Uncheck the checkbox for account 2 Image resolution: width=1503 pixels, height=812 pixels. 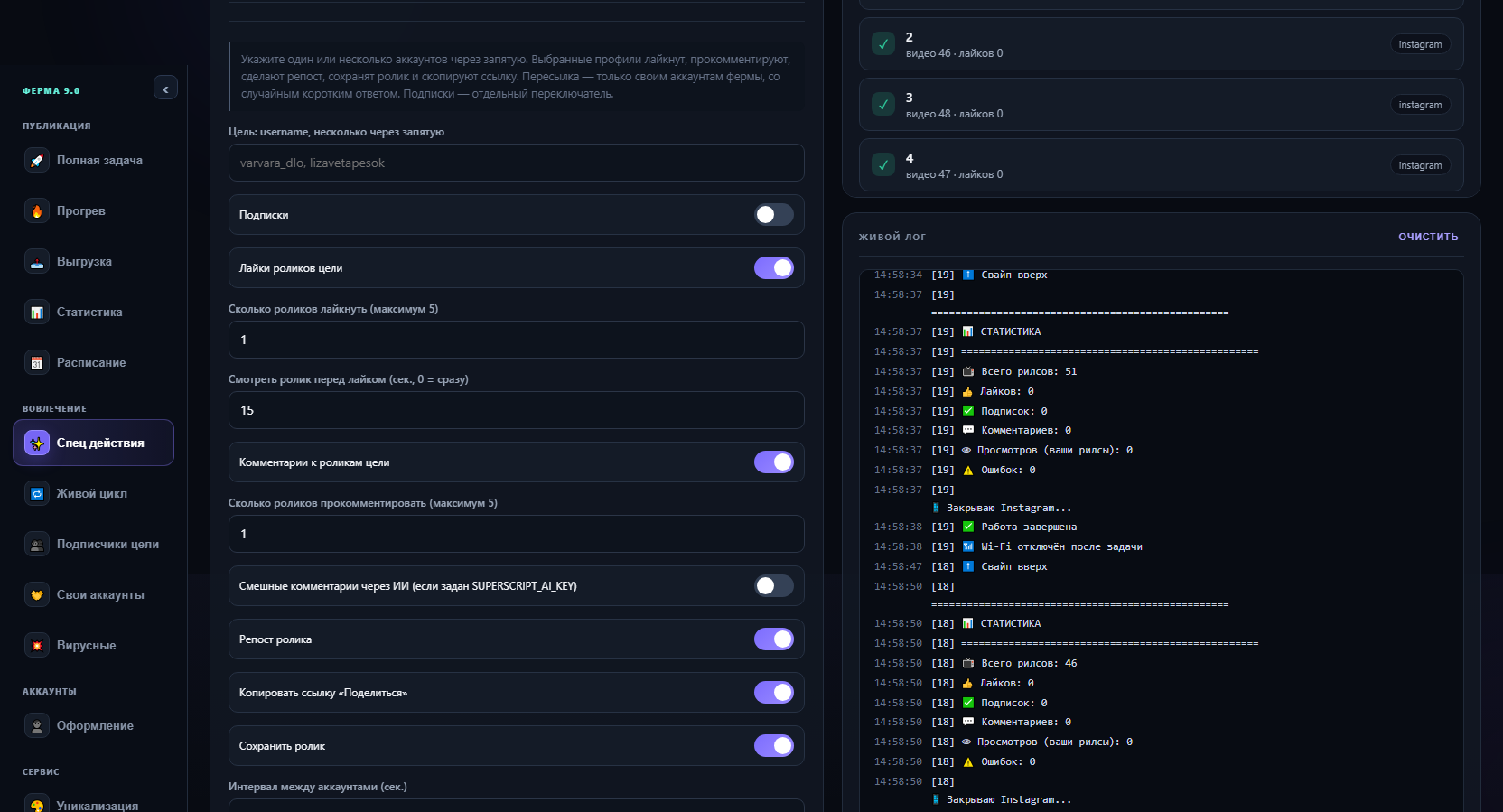click(883, 44)
